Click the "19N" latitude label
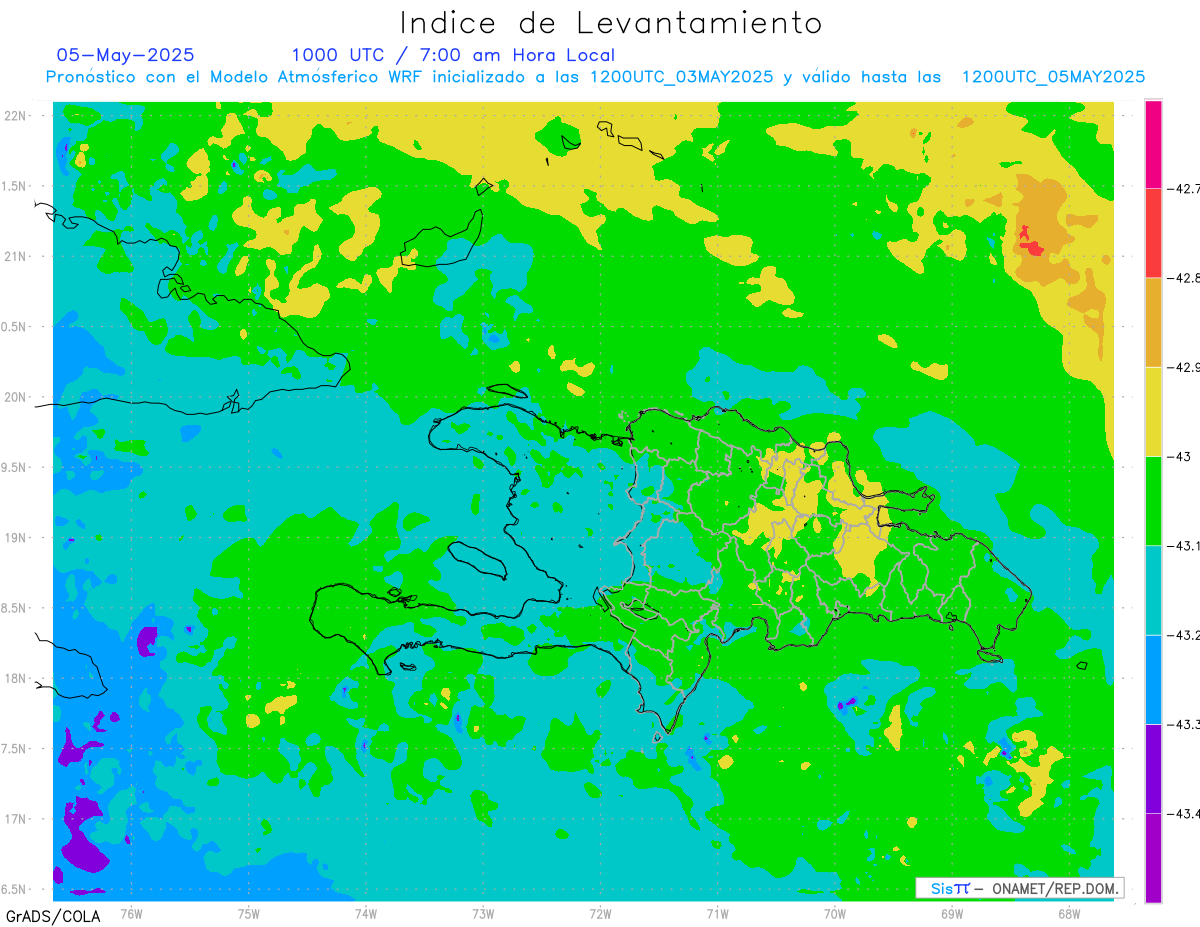 (16, 538)
